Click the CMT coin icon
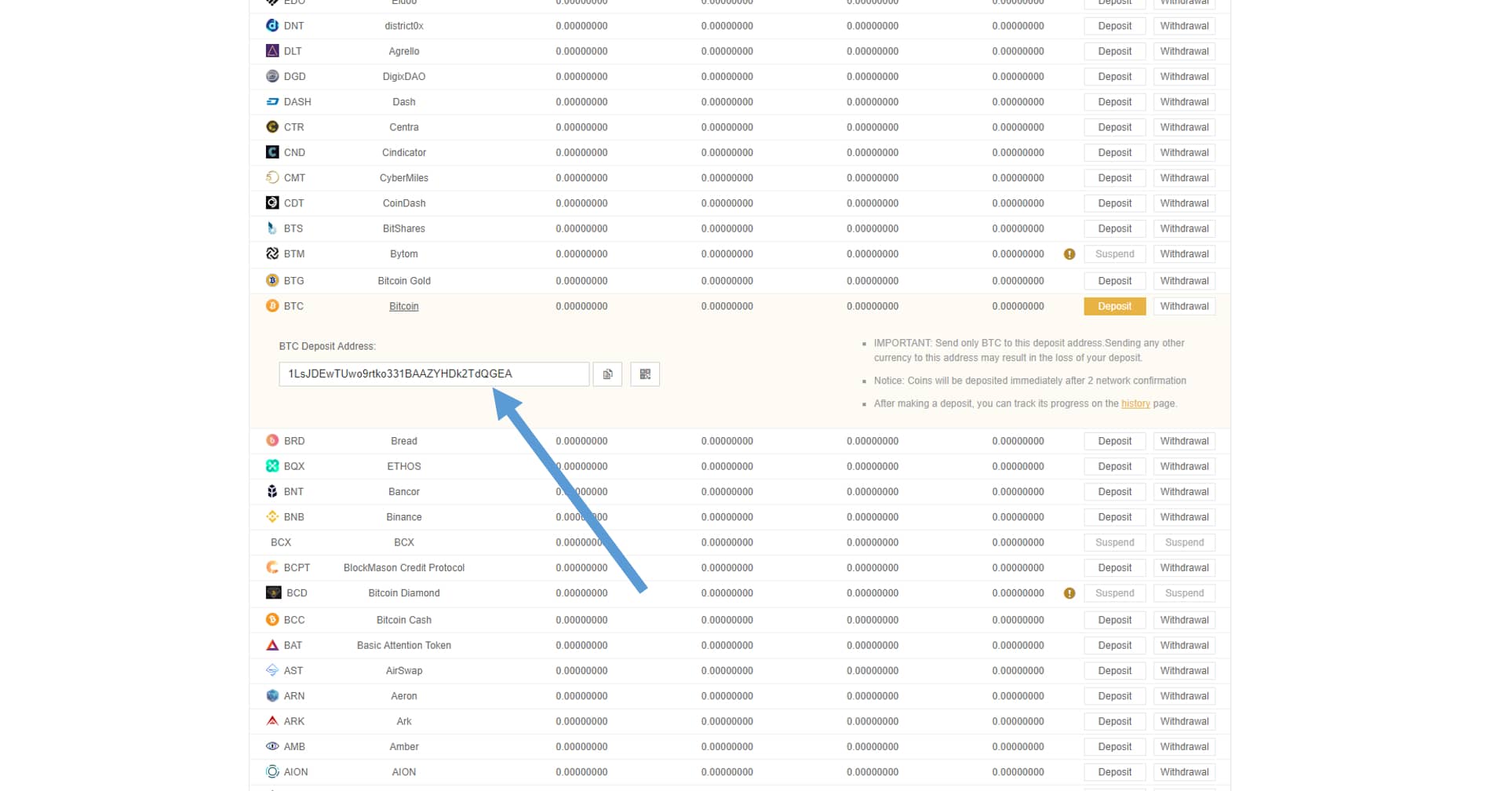 272,177
